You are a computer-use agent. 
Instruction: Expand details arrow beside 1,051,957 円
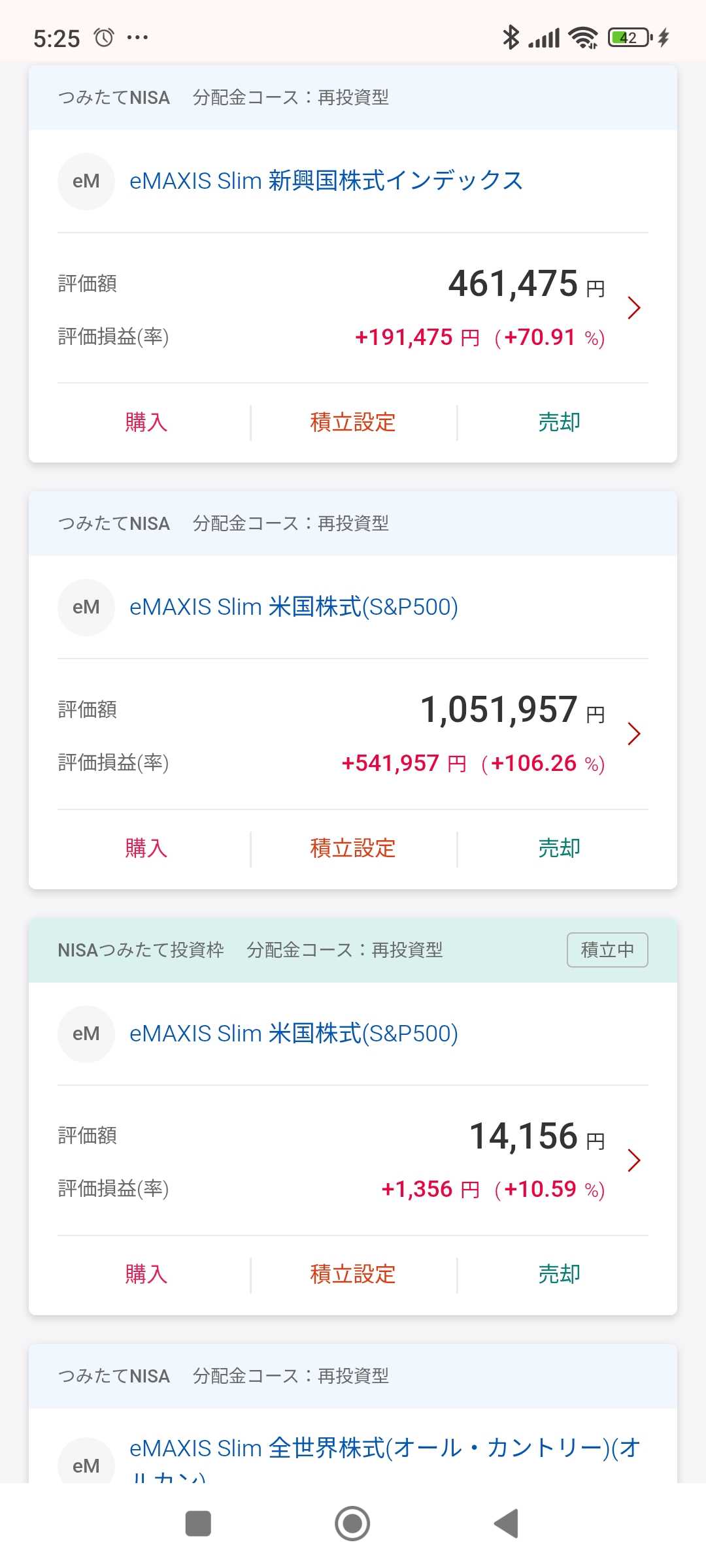pos(633,734)
